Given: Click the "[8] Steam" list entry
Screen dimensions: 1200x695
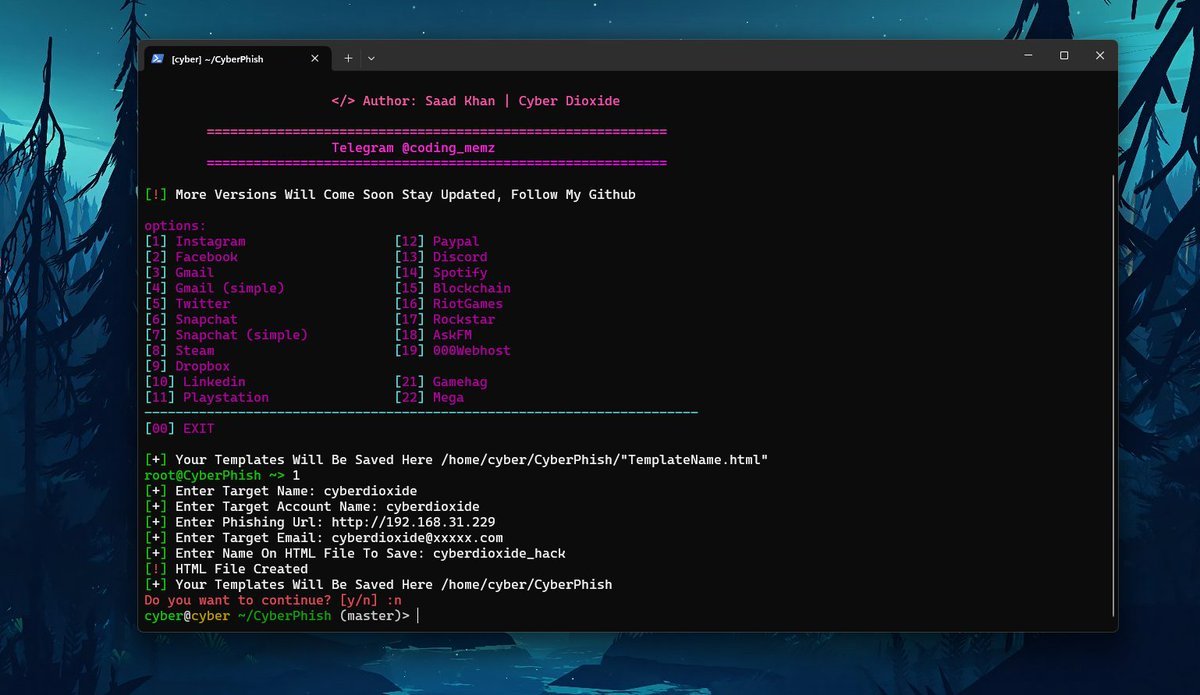Looking at the screenshot, I should (180, 351).
